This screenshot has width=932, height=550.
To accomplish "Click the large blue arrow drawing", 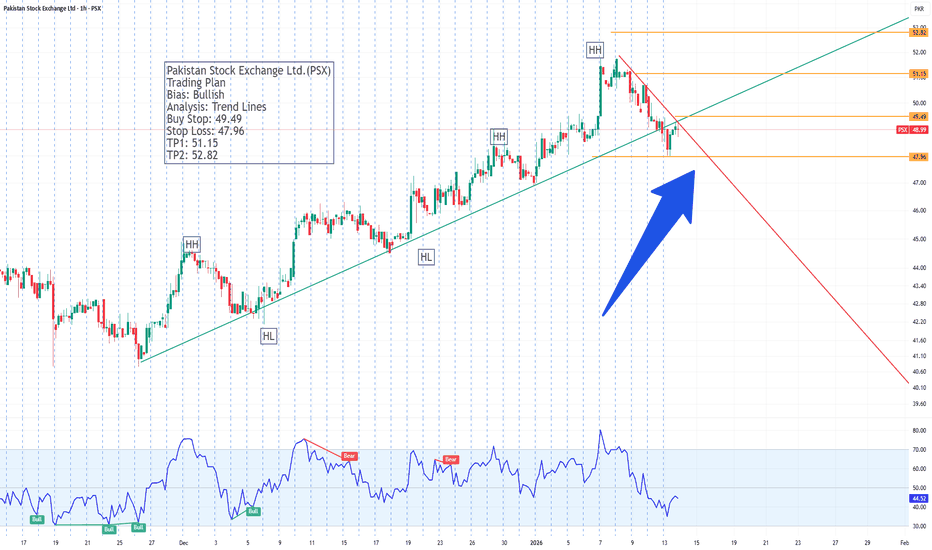I will point(650,240).
